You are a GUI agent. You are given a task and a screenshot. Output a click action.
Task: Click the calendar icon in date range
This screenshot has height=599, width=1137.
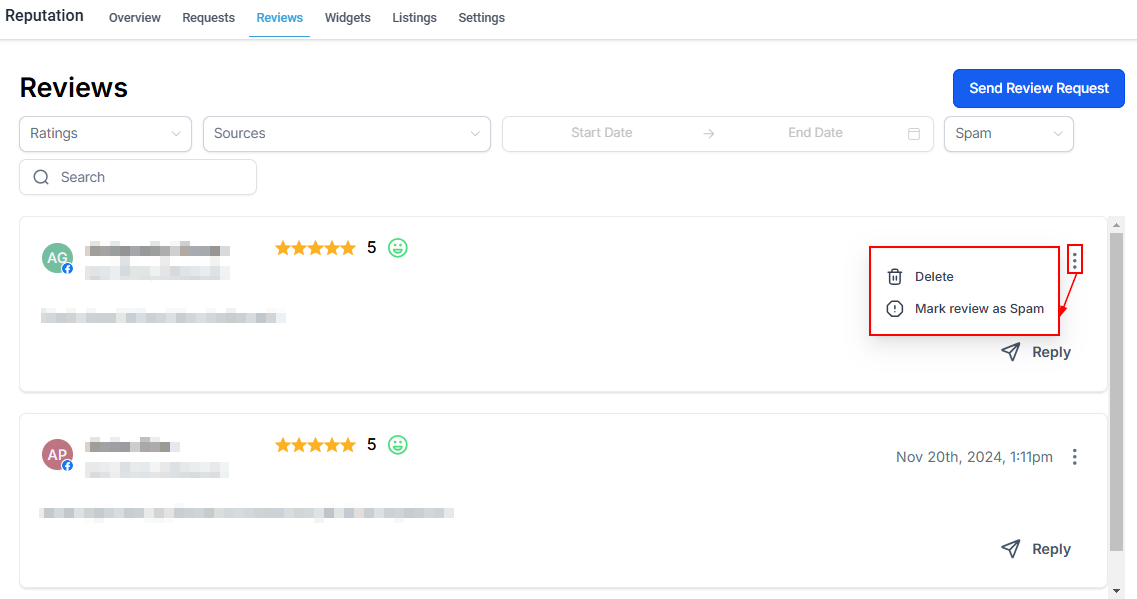(913, 134)
